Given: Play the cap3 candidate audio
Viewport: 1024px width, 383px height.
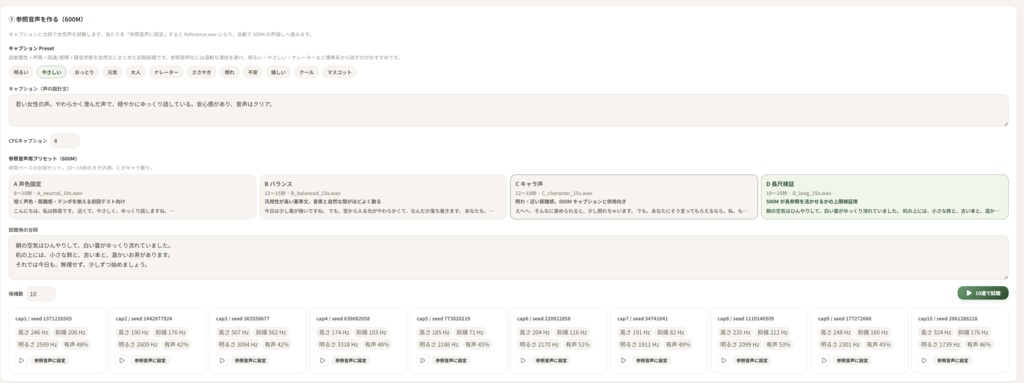Looking at the screenshot, I should pyautogui.click(x=222, y=360).
